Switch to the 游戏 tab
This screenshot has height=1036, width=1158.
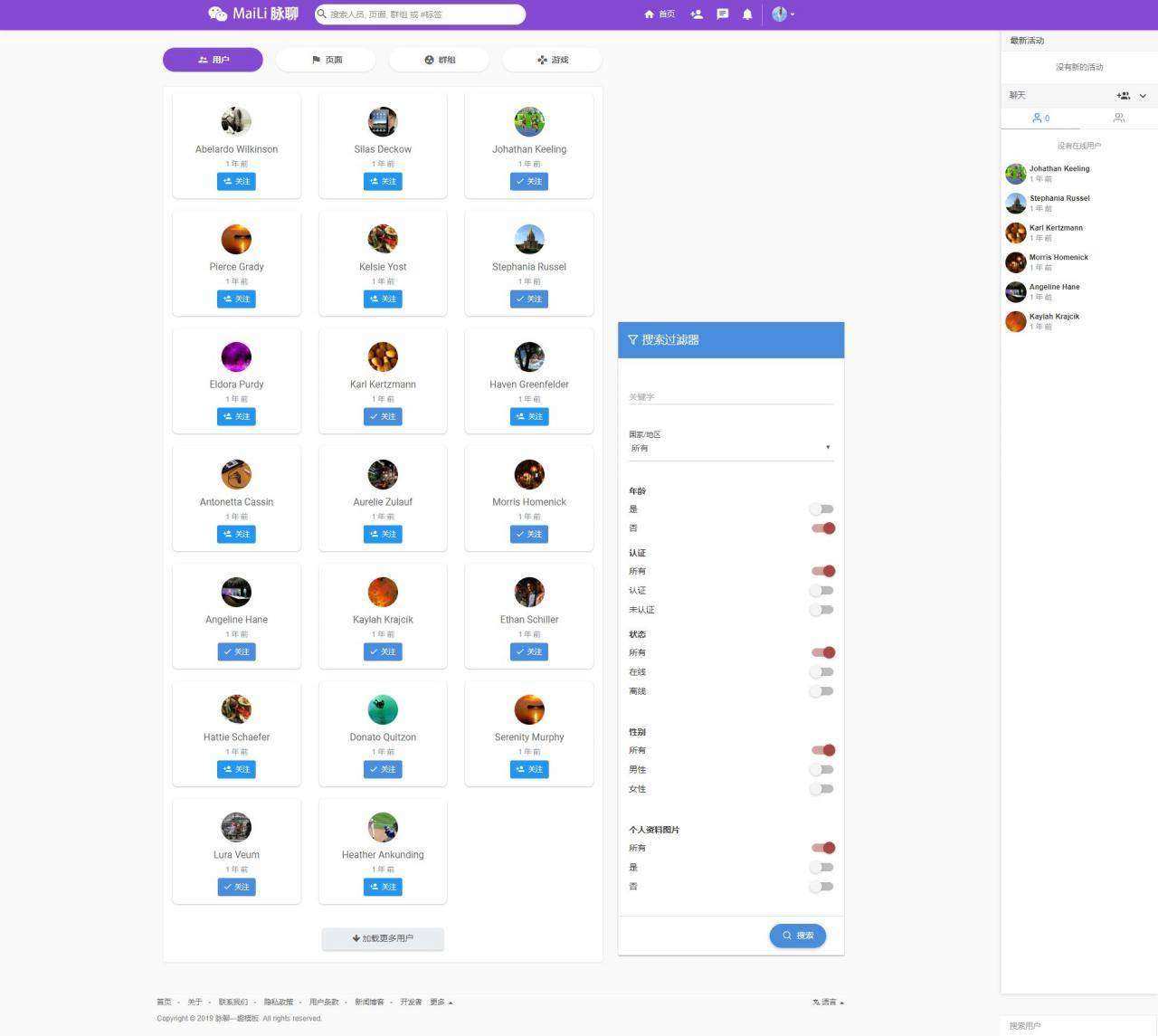pos(552,60)
